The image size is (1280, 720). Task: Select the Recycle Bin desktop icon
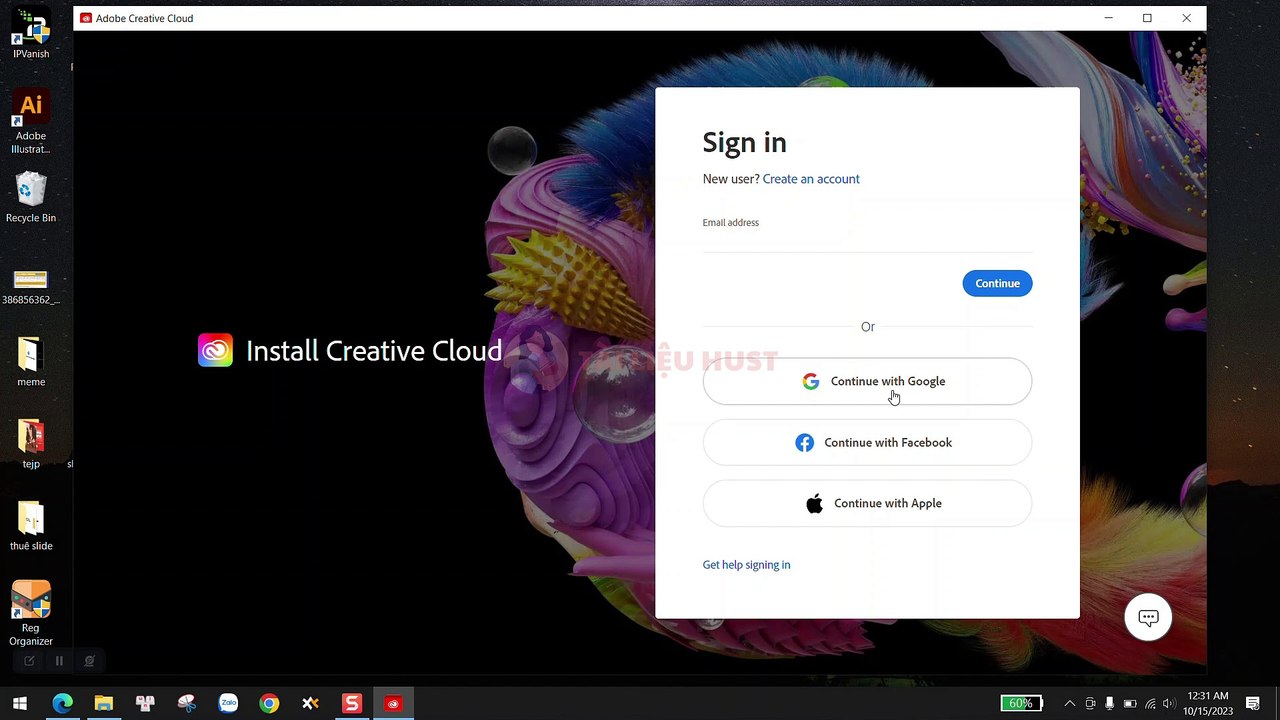[31, 197]
